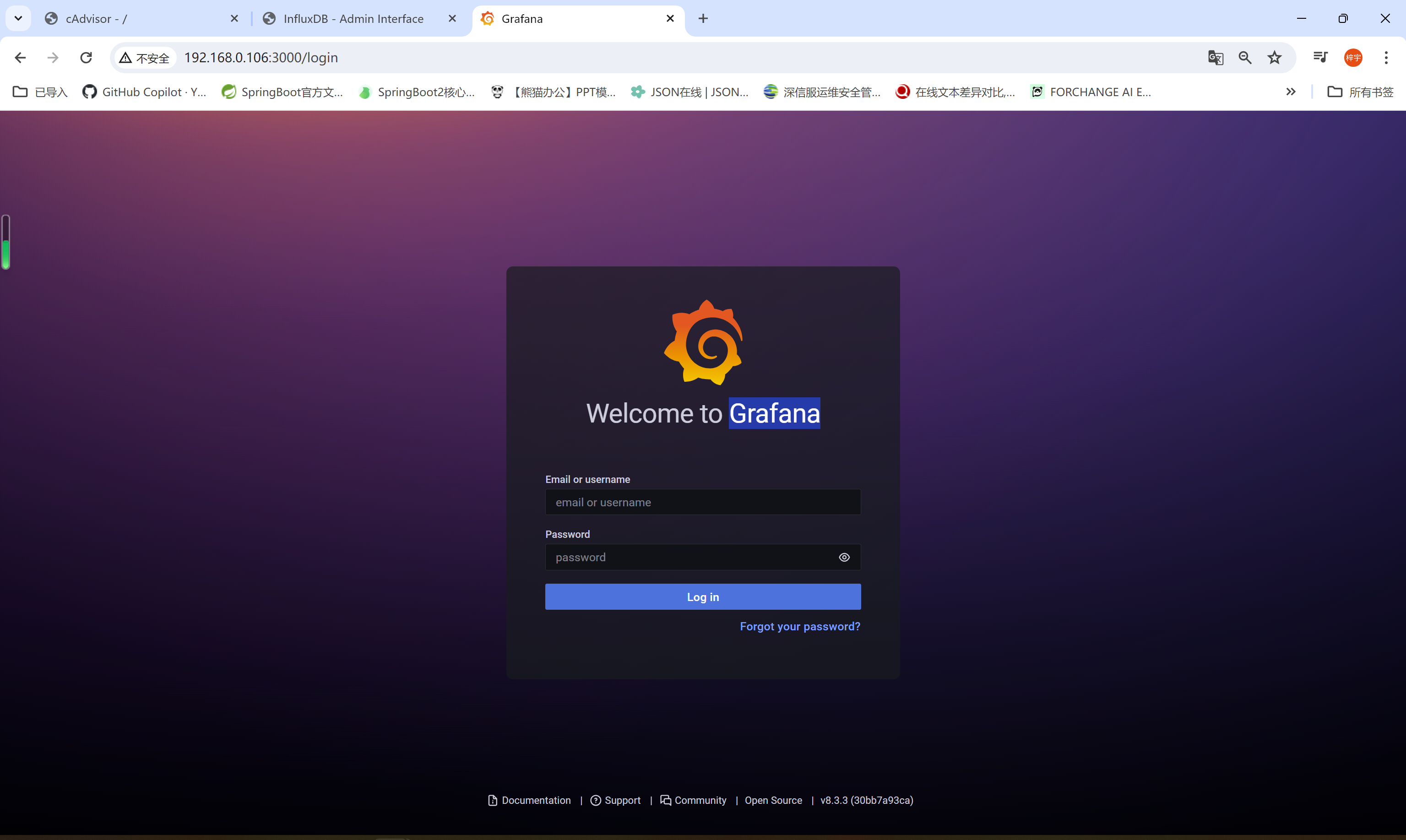Open the Documentation footer link
The width and height of the screenshot is (1406, 840).
tap(529, 800)
